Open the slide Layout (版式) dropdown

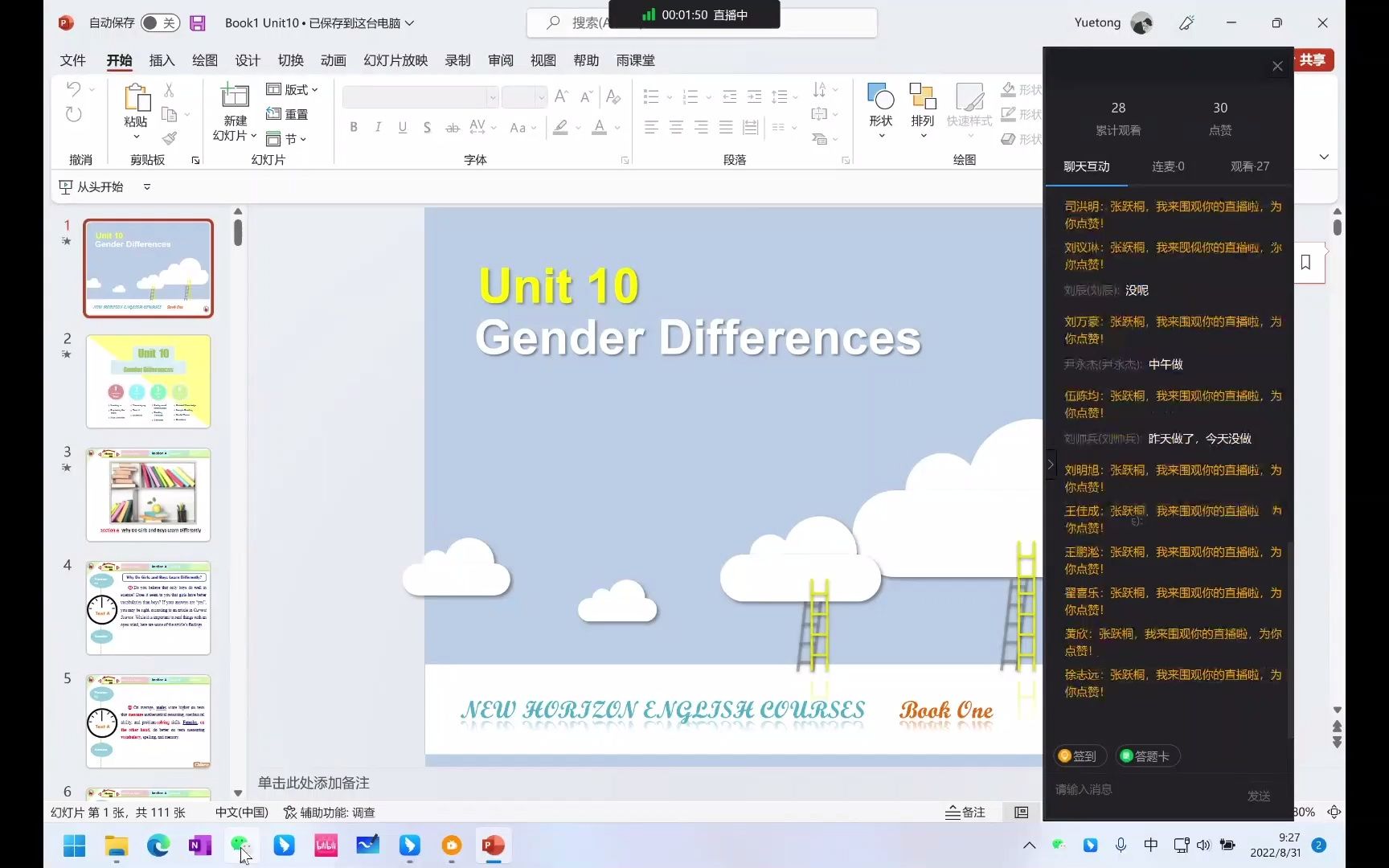(x=292, y=89)
